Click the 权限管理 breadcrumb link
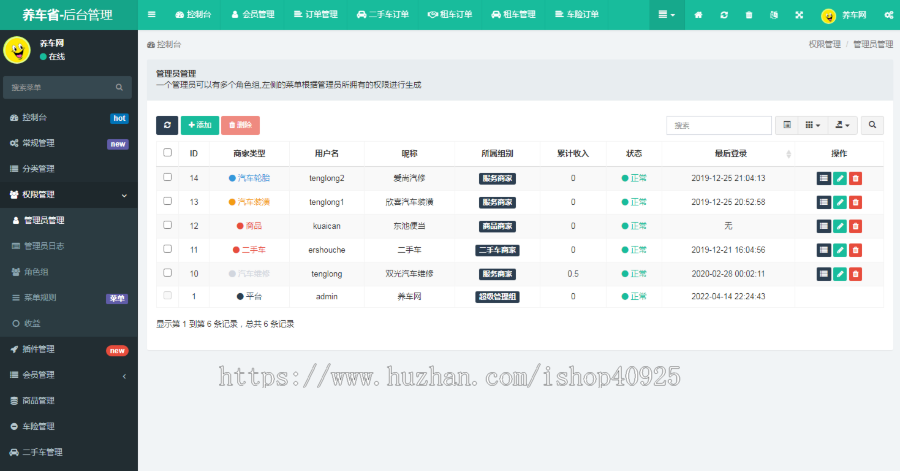This screenshot has width=900, height=471. click(x=825, y=44)
